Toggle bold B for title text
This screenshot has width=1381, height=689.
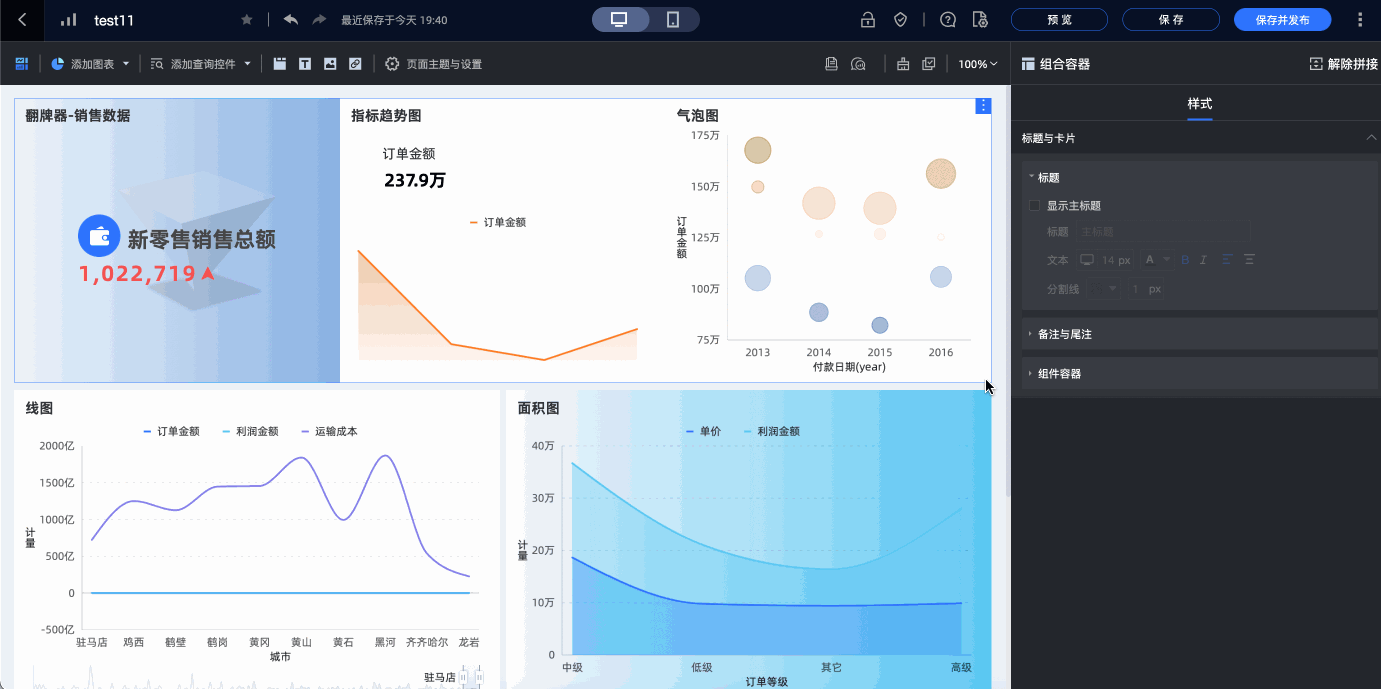(1186, 260)
